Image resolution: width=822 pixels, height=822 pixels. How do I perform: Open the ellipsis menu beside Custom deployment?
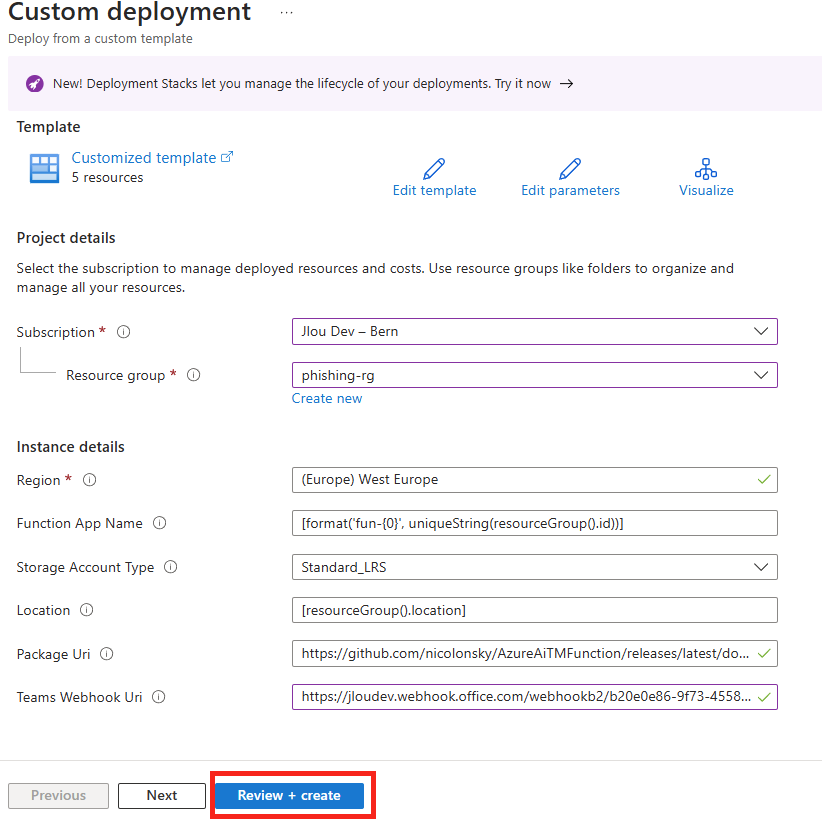pos(286,13)
